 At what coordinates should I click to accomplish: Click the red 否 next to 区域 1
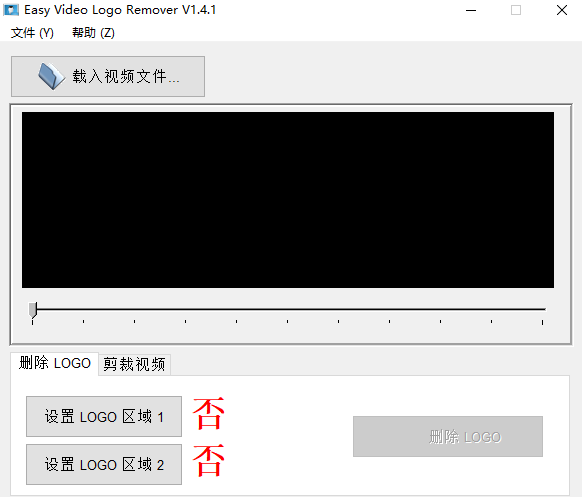click(x=209, y=413)
